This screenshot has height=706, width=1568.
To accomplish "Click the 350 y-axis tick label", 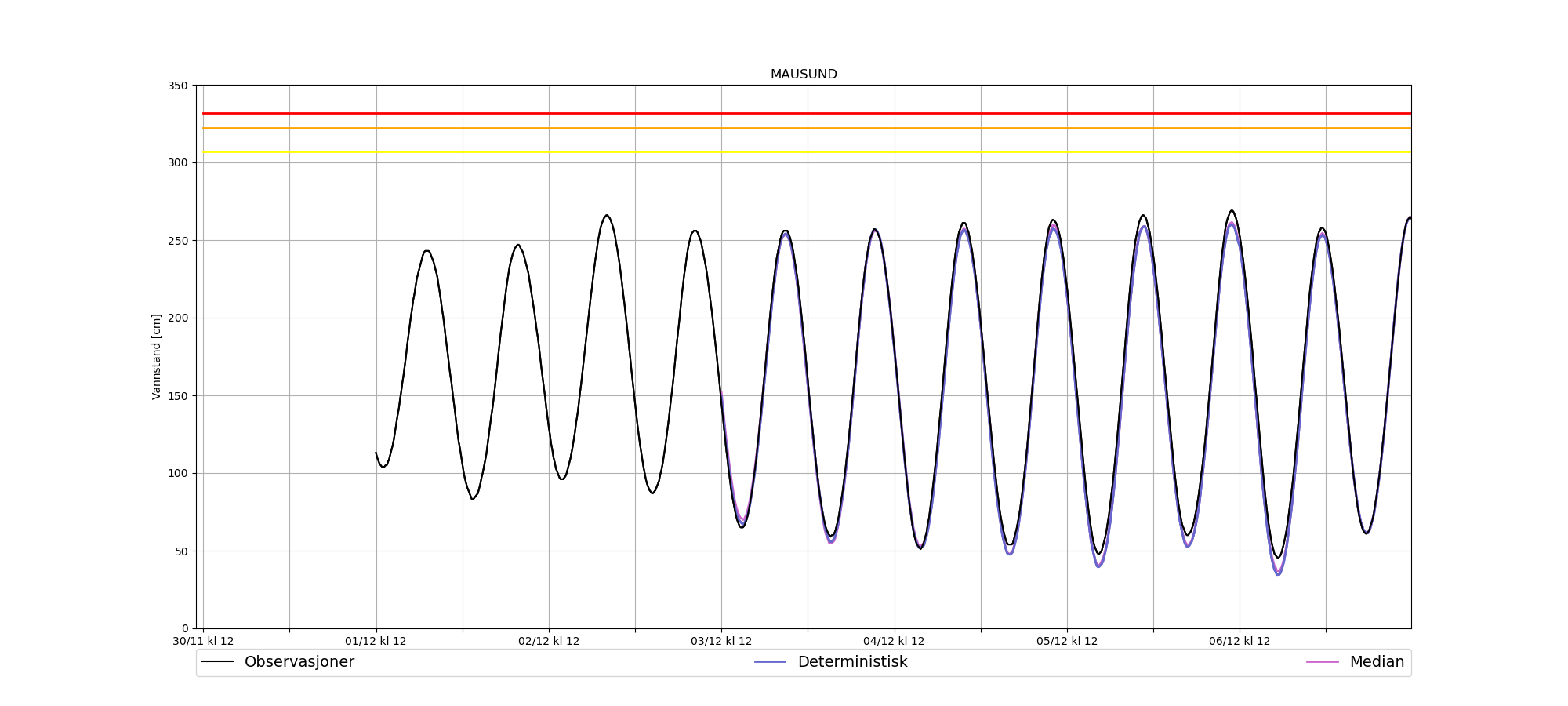I will [178, 86].
